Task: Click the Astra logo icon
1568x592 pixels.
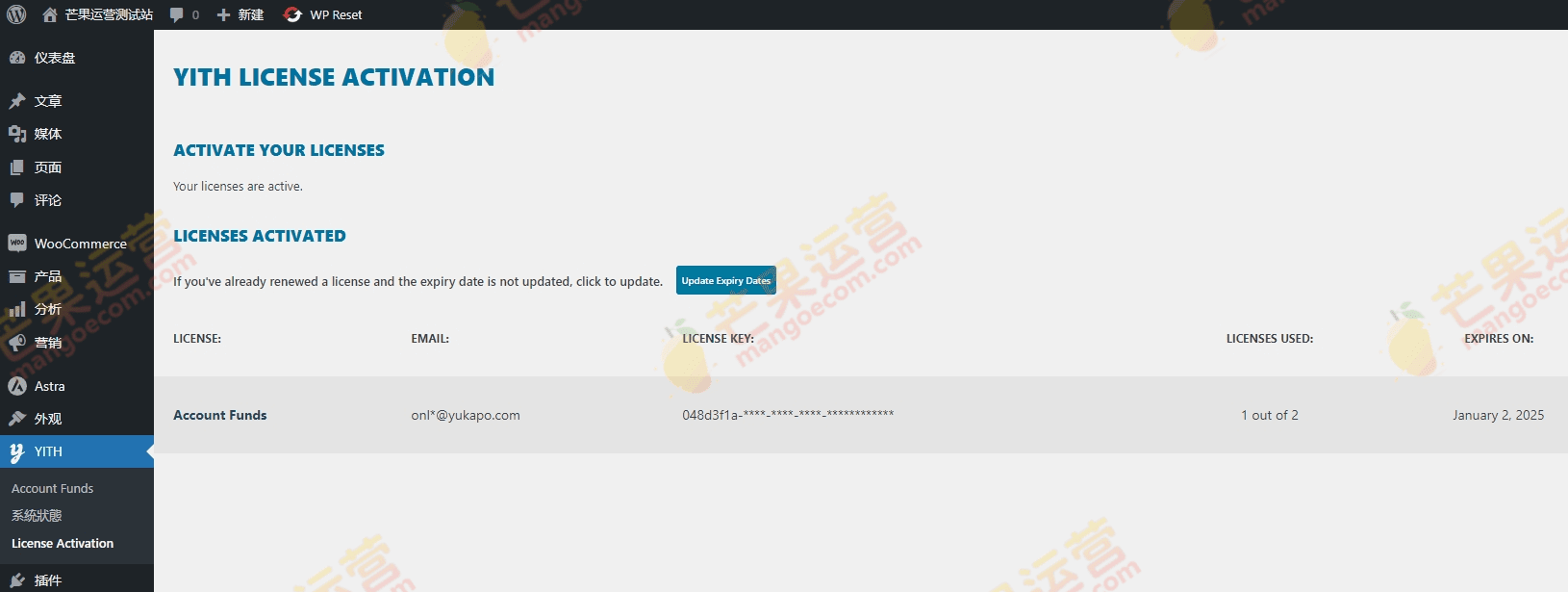Action: pos(17,386)
